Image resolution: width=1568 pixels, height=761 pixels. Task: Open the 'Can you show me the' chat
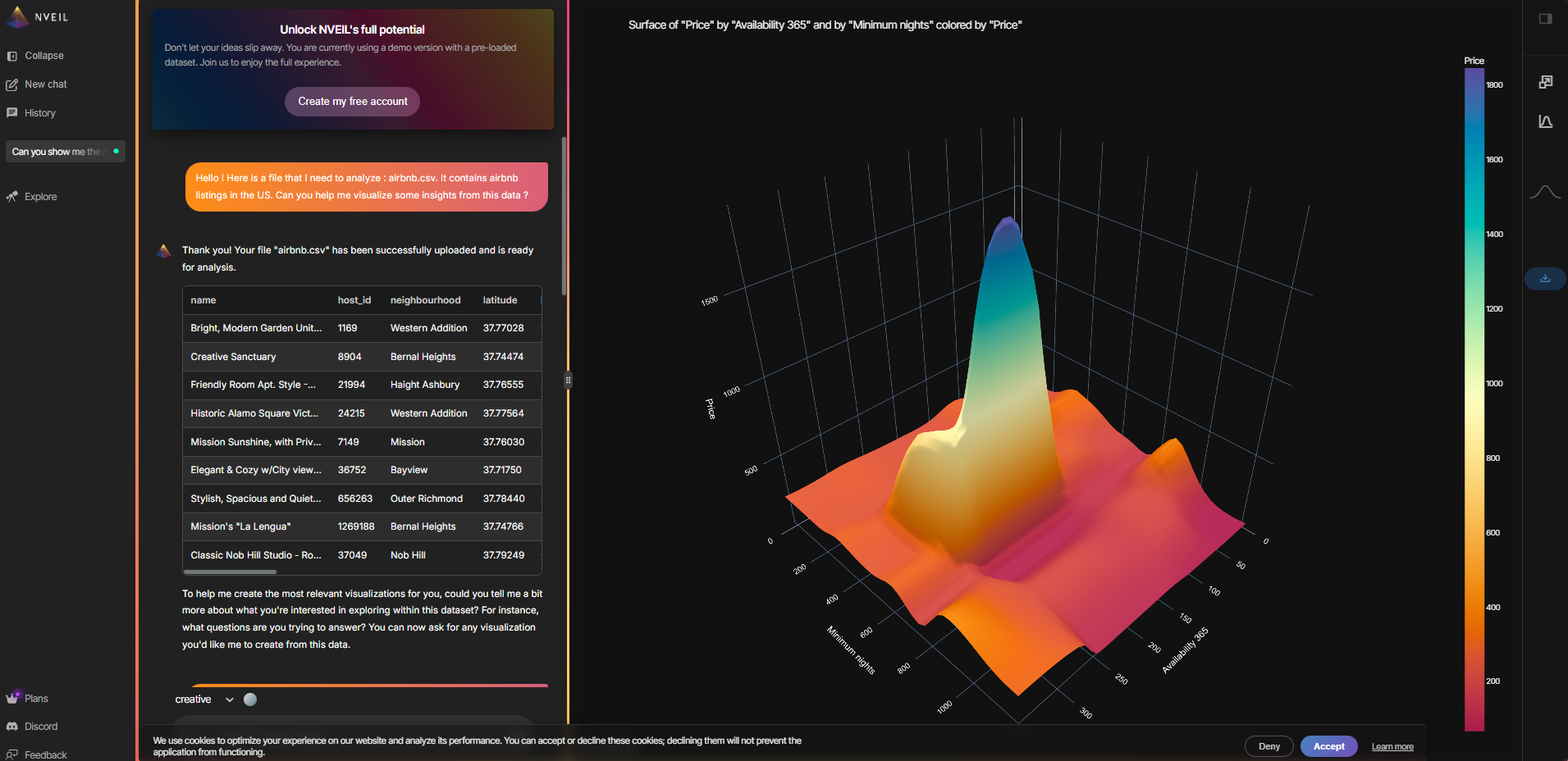[66, 152]
